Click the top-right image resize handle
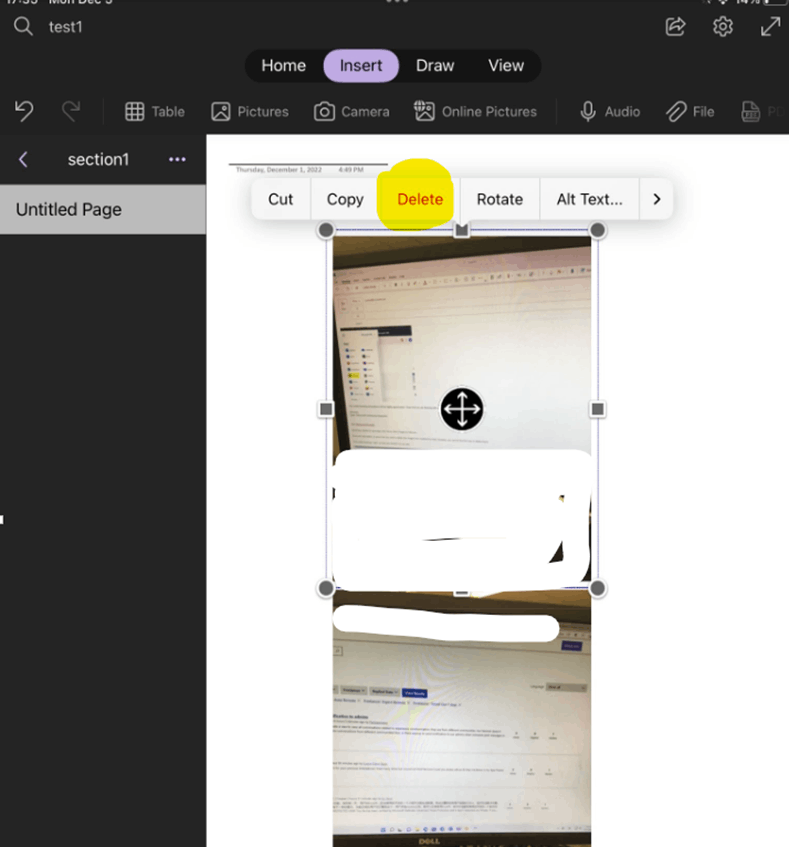 (x=597, y=230)
